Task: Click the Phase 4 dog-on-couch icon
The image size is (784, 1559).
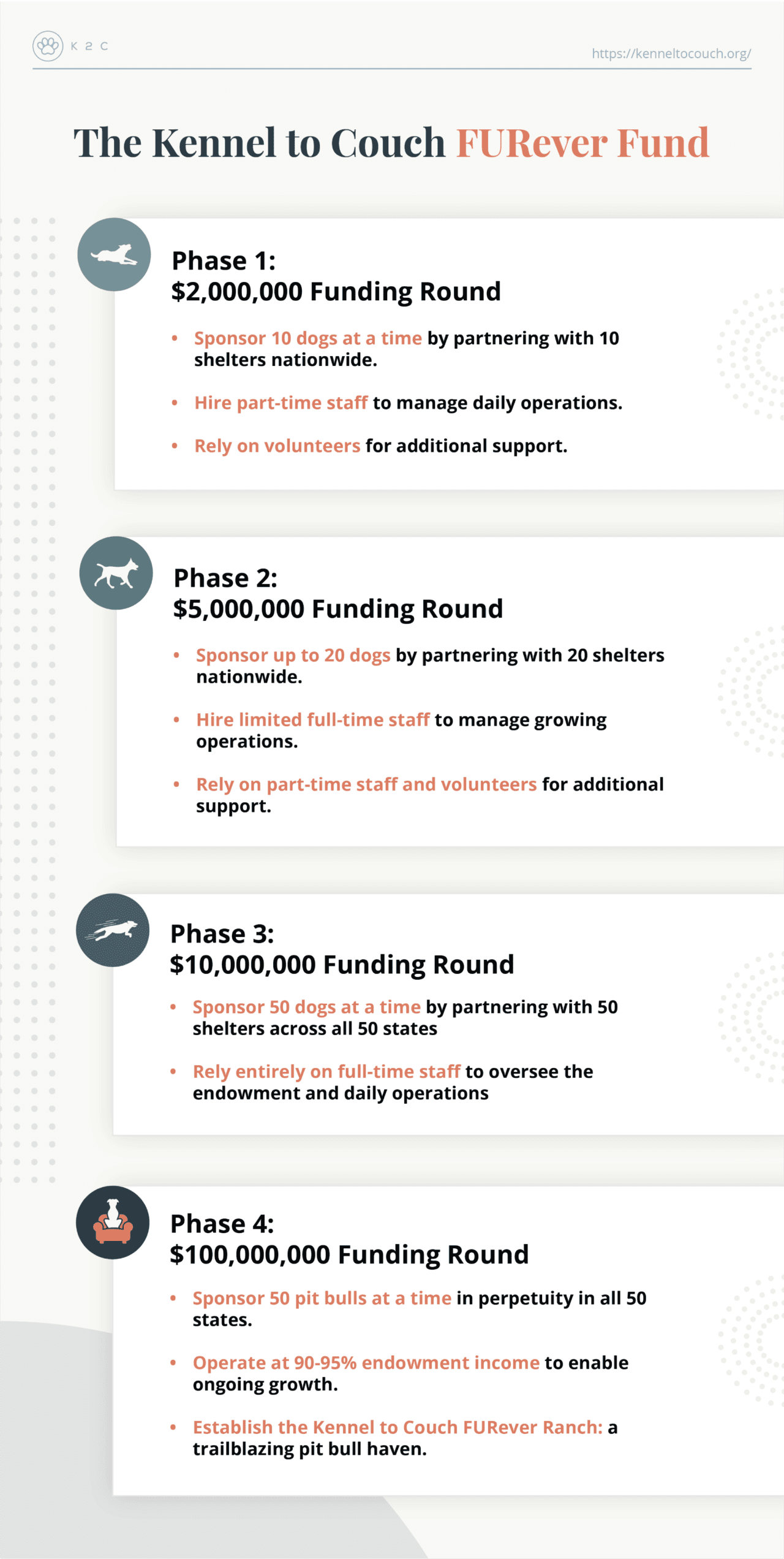Action: click(x=113, y=1223)
